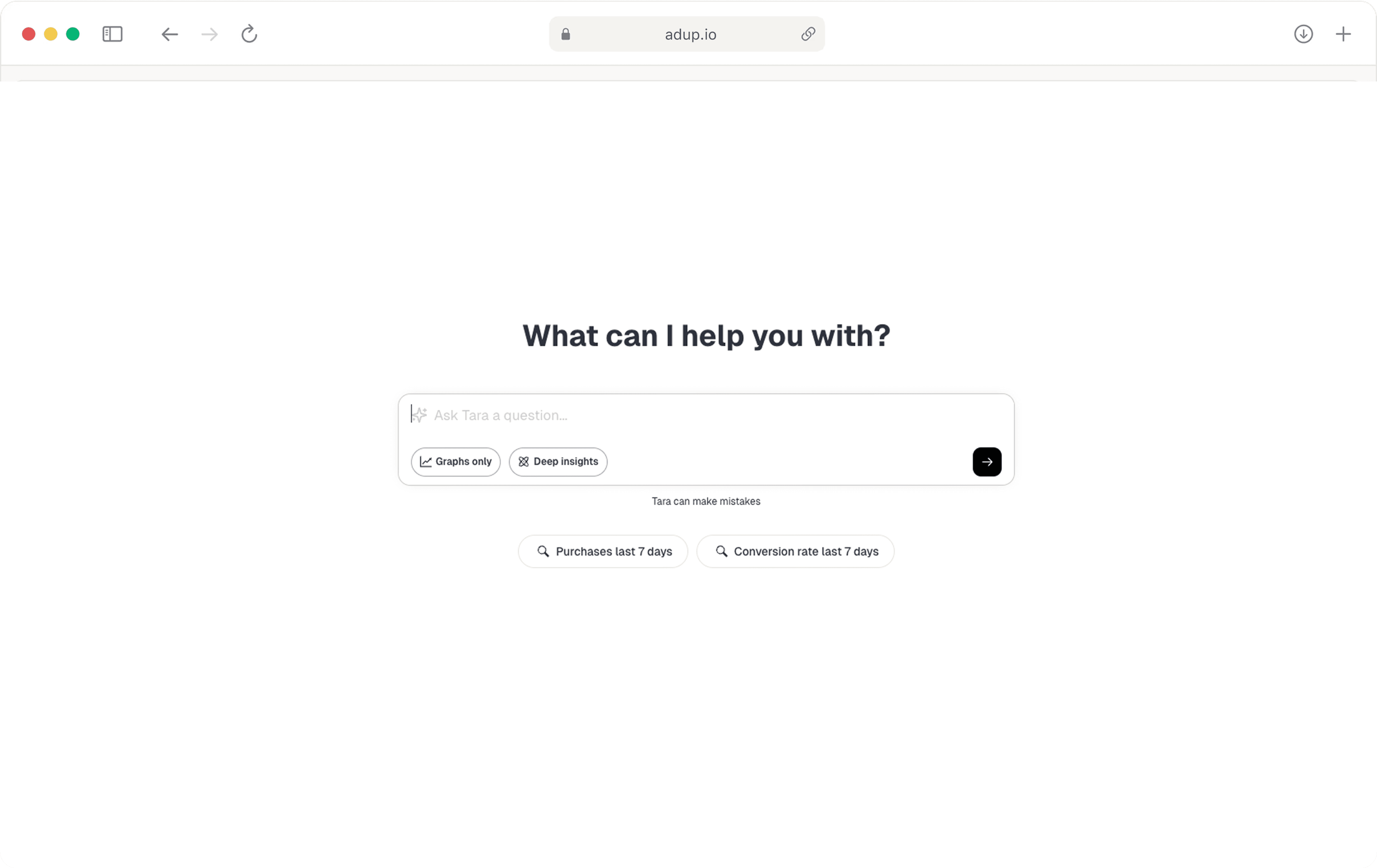
Task: Select Conversion rate last 7 days suggestion
Action: [x=796, y=551]
